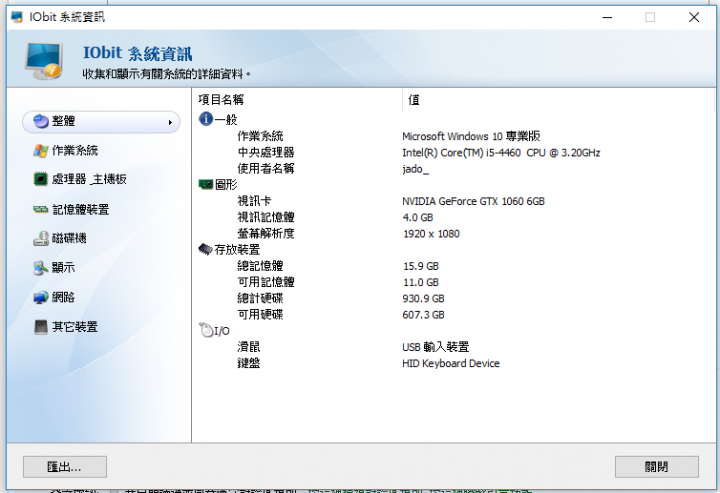This screenshot has height=493, width=720.
Task: Click the 作業系統 Windows flag icon
Action: point(40,151)
